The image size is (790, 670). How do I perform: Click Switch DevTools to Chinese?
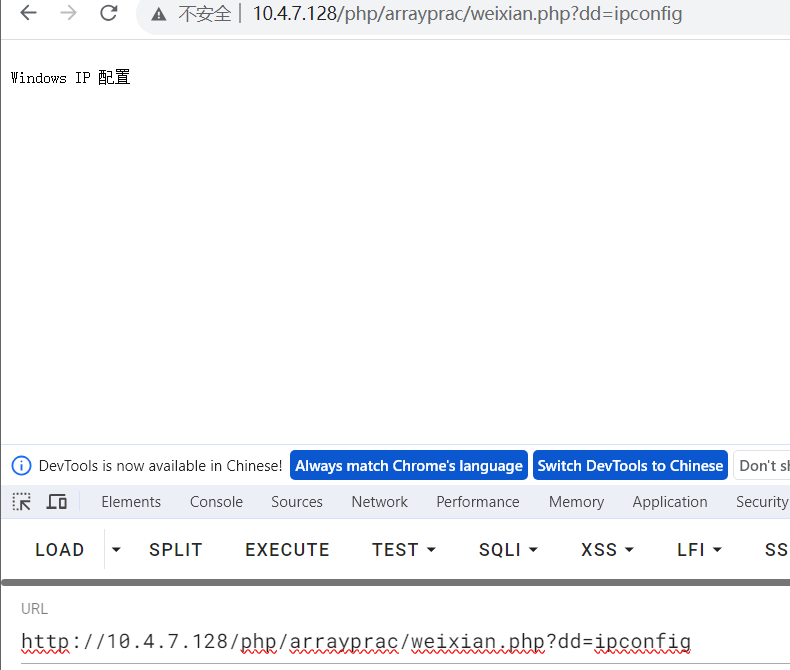(x=630, y=465)
